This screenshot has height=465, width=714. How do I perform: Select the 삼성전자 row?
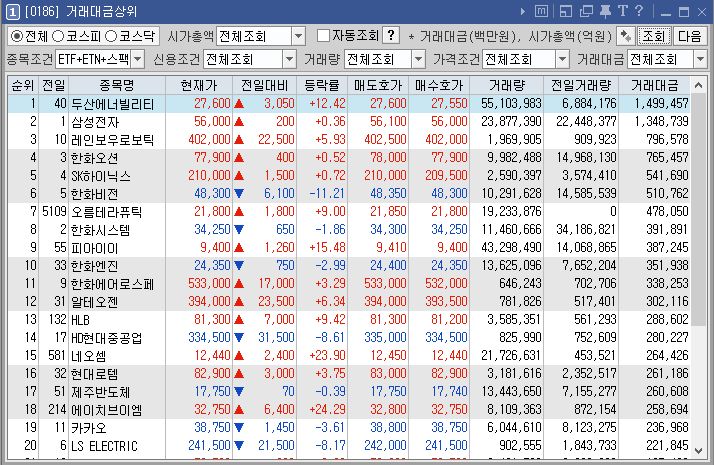click(349, 122)
